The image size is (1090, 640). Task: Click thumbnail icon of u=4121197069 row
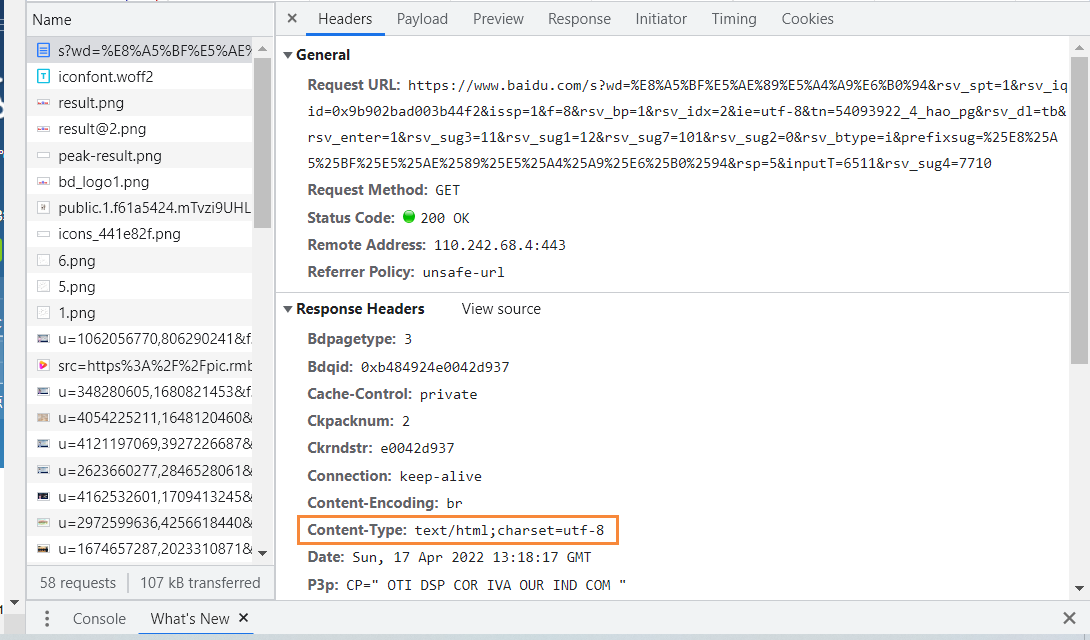[43, 443]
